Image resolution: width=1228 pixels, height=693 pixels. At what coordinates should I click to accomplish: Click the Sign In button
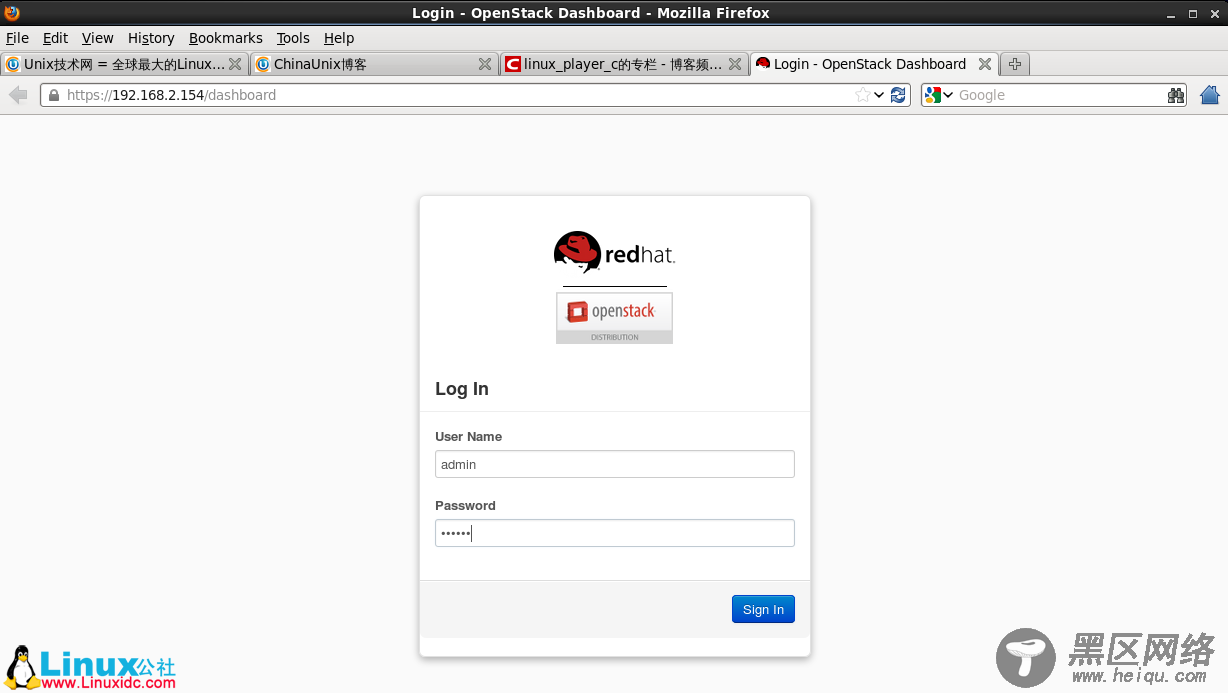(x=763, y=609)
